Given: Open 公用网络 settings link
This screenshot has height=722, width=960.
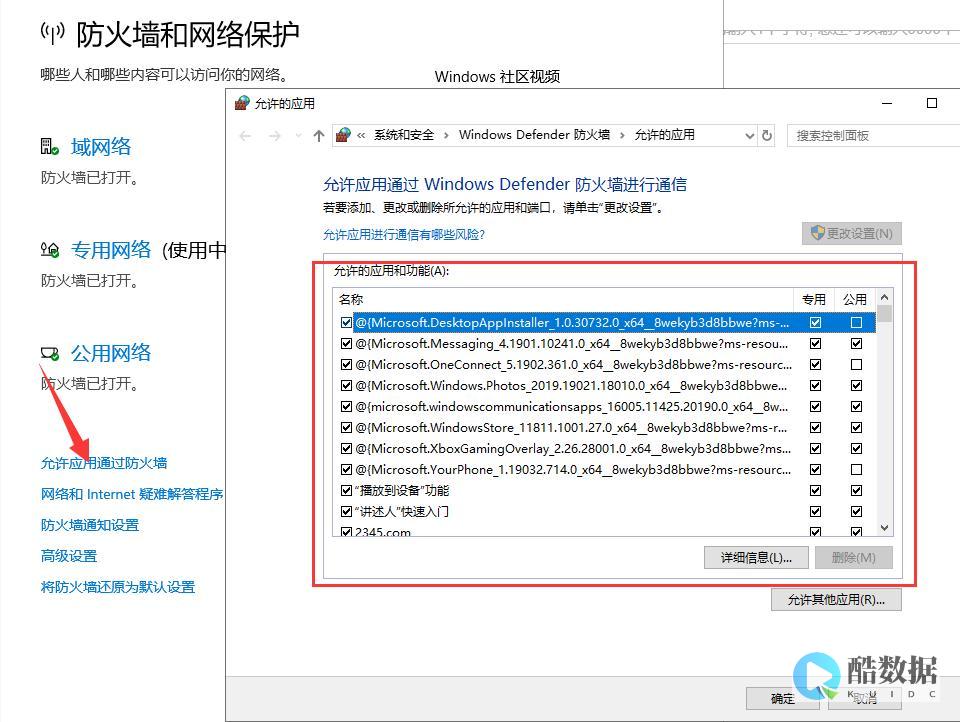Looking at the screenshot, I should (111, 353).
